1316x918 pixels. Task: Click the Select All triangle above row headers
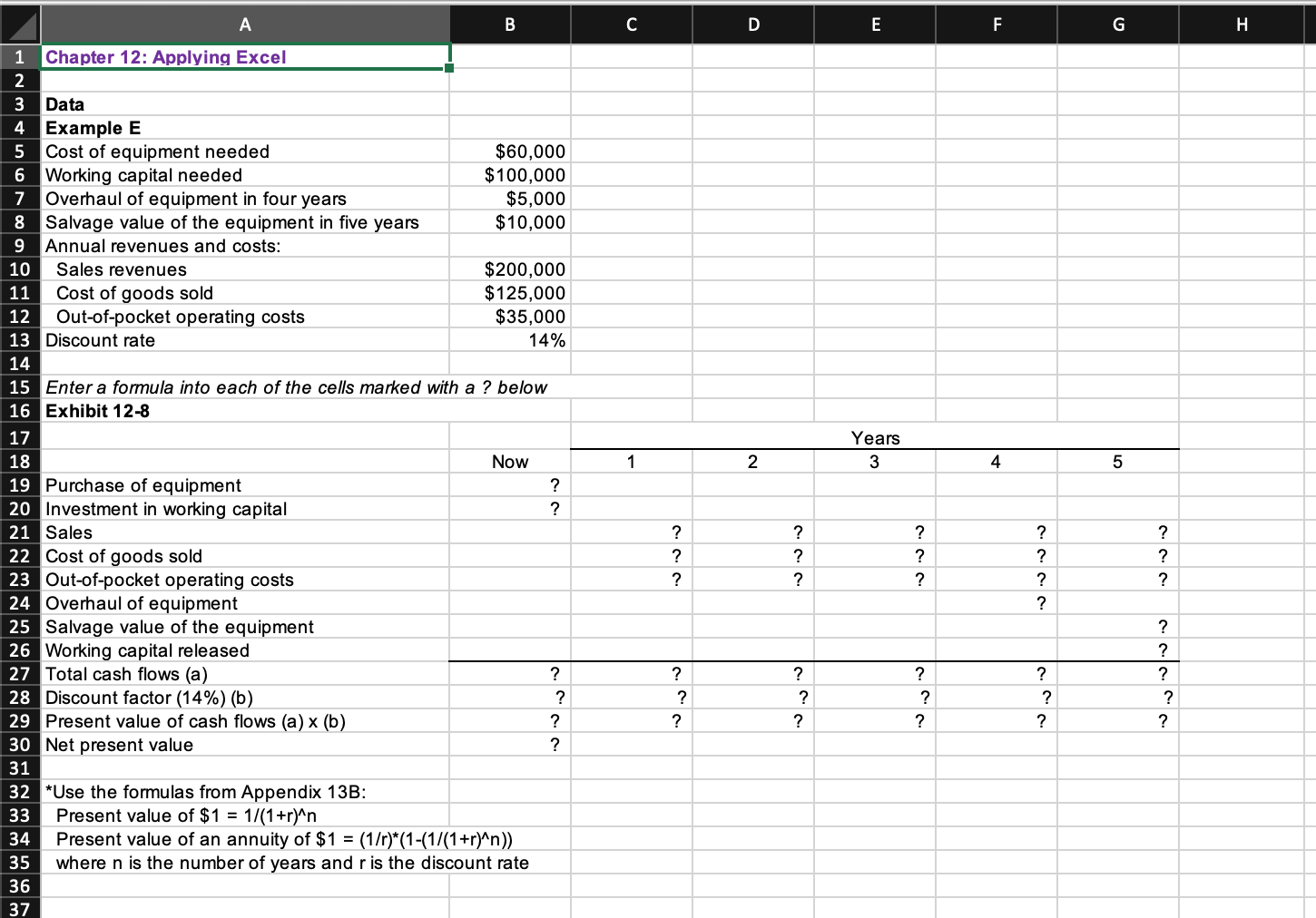click(19, 24)
